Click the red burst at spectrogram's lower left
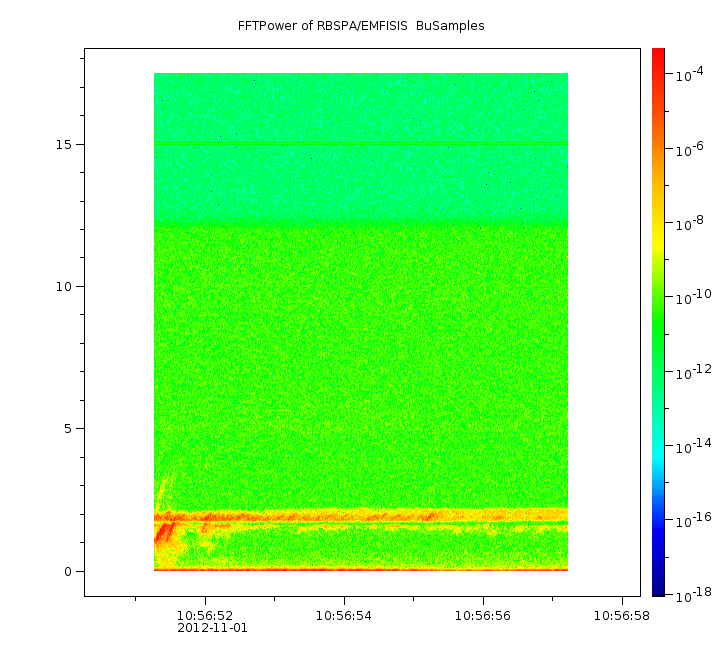 coord(163,528)
